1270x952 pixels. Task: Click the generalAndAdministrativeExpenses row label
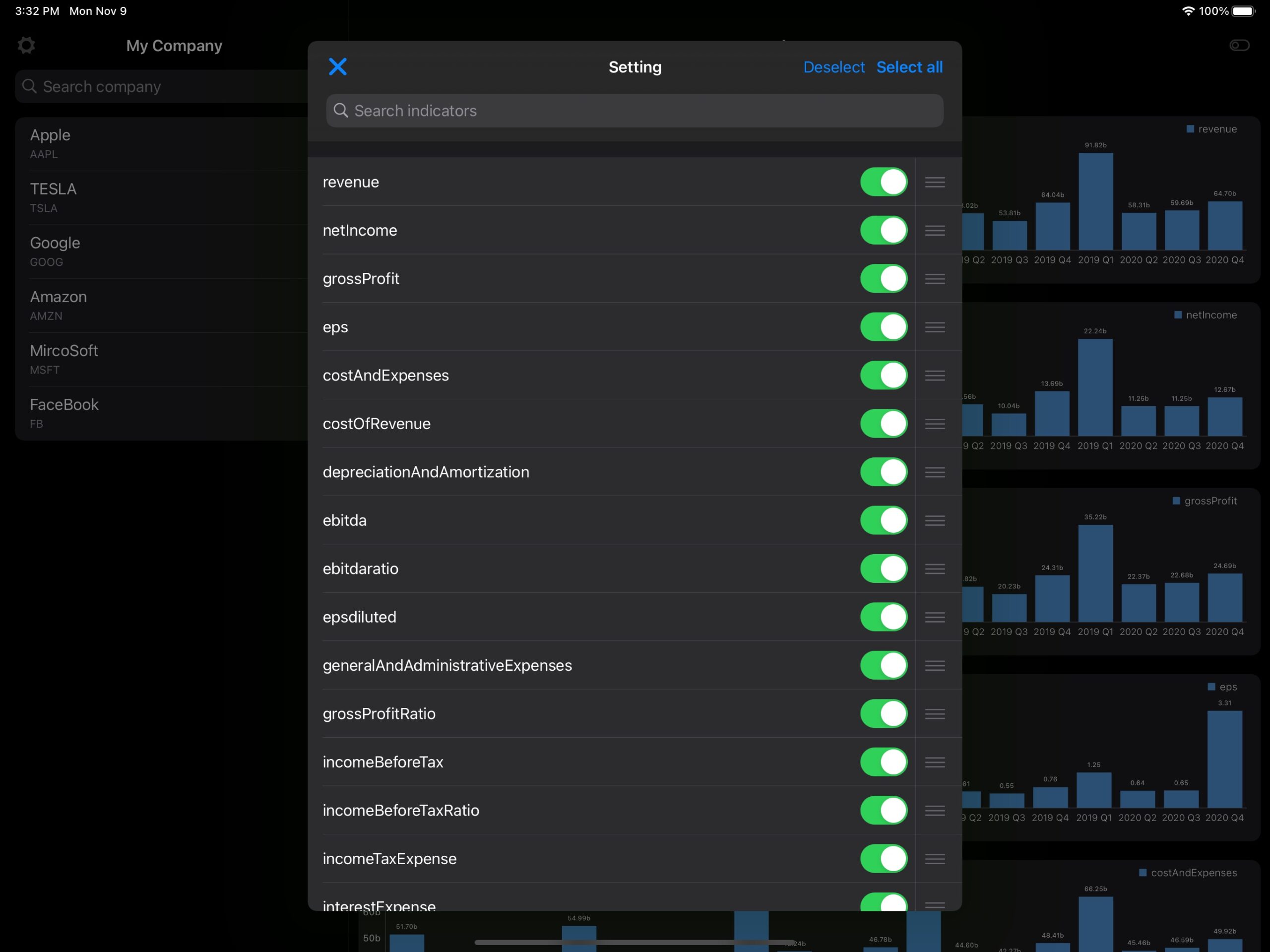(x=447, y=665)
